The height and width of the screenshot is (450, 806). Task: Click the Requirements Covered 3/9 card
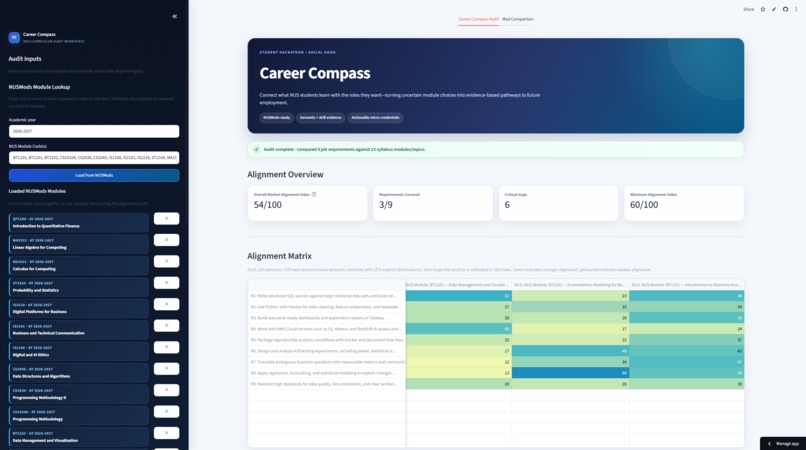tap(433, 203)
